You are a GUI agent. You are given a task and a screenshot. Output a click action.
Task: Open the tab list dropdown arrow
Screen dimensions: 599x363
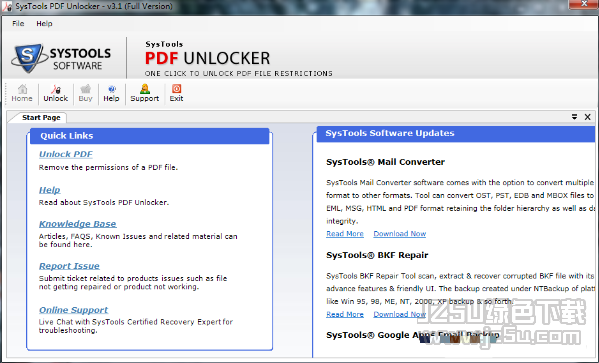(574, 117)
